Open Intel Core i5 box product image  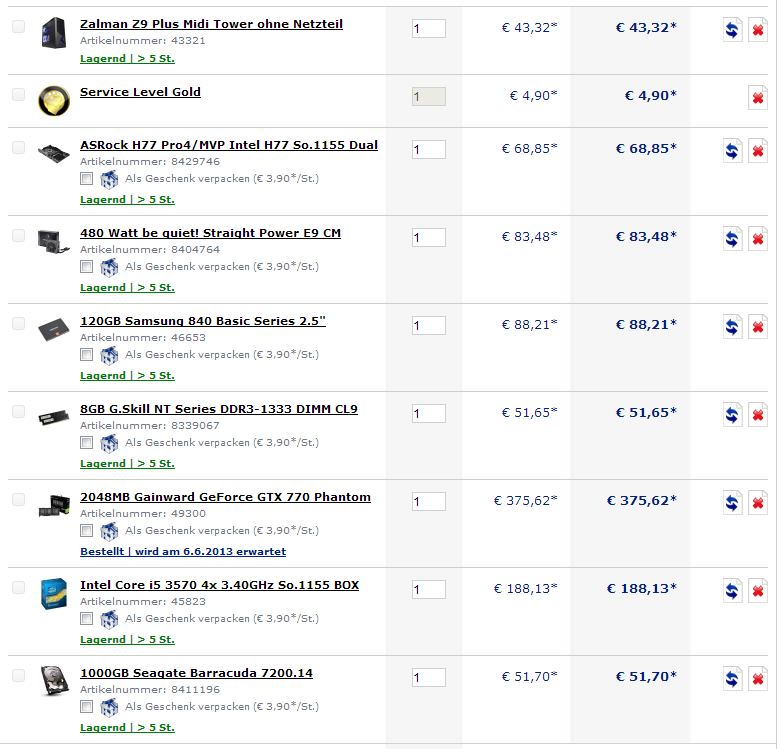coord(54,593)
